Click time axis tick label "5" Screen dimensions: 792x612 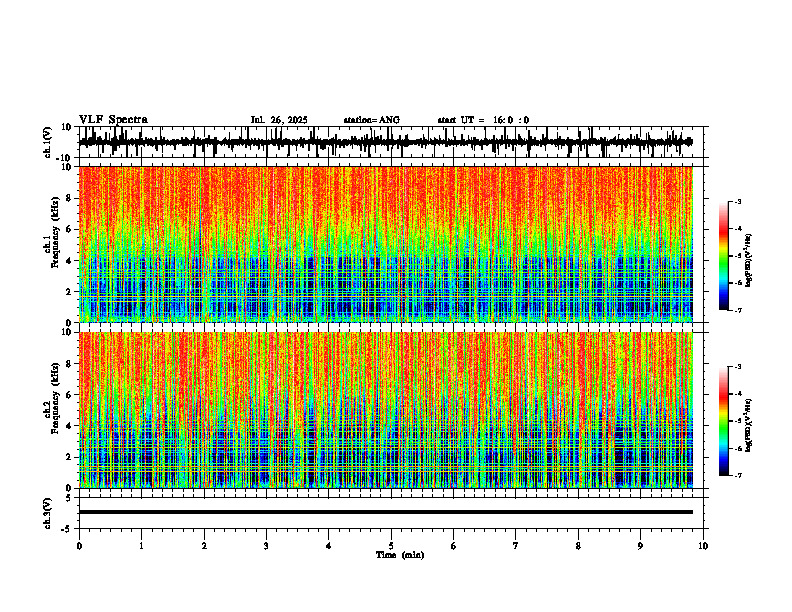[x=391, y=546]
